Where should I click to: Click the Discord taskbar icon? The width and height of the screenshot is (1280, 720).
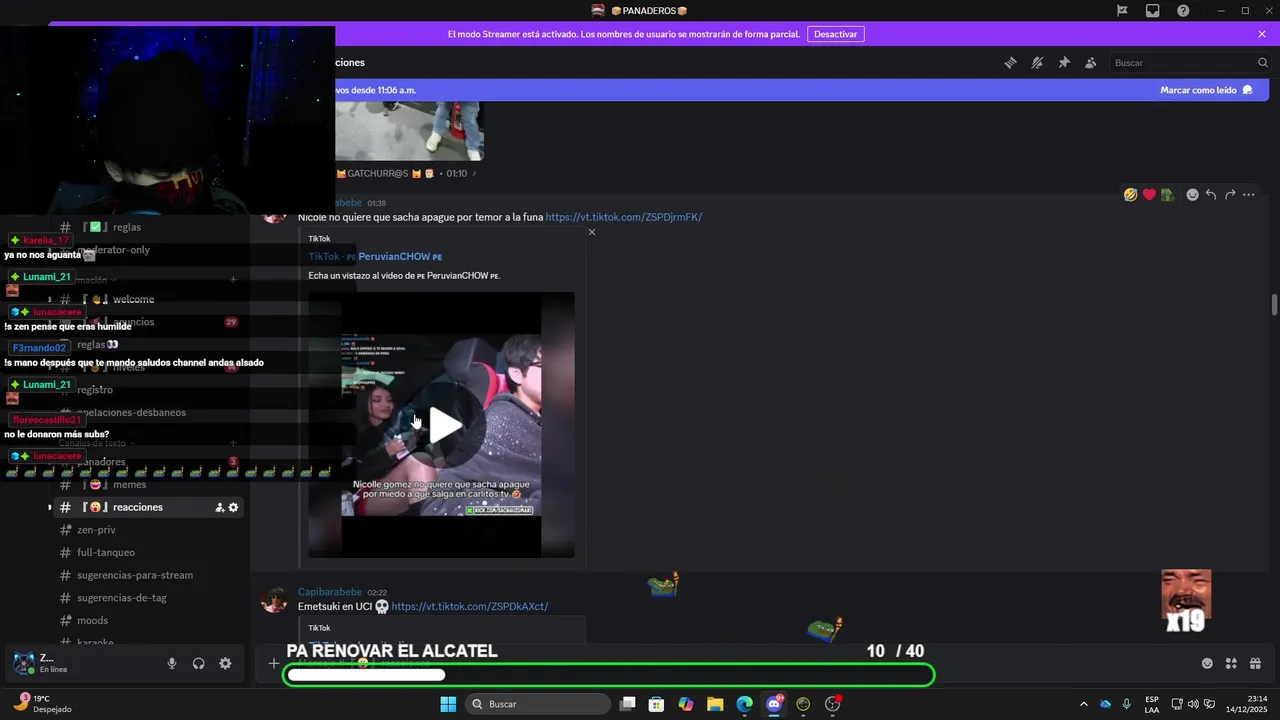[774, 704]
